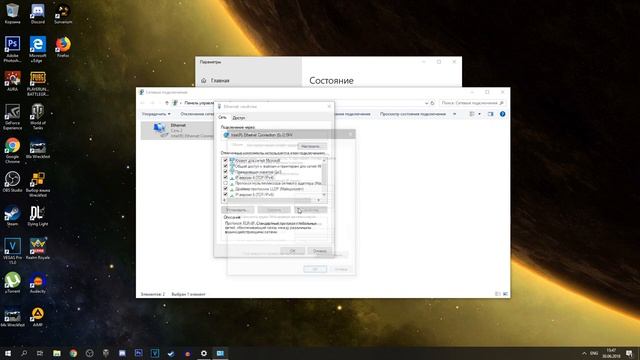Viewport: 640px width, 360px height.
Task: Open the help icon in Network Connections
Action: click(x=502, y=114)
